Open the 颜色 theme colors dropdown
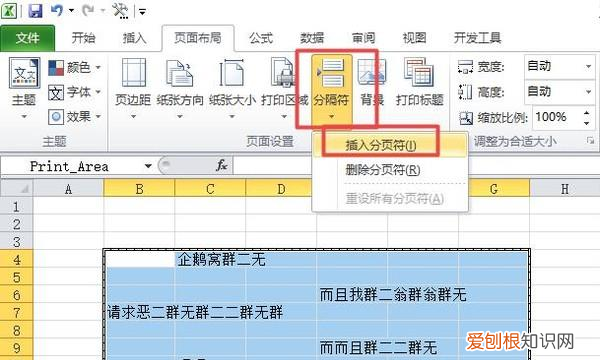Image resolution: width=600 pixels, height=360 pixels. (75, 68)
